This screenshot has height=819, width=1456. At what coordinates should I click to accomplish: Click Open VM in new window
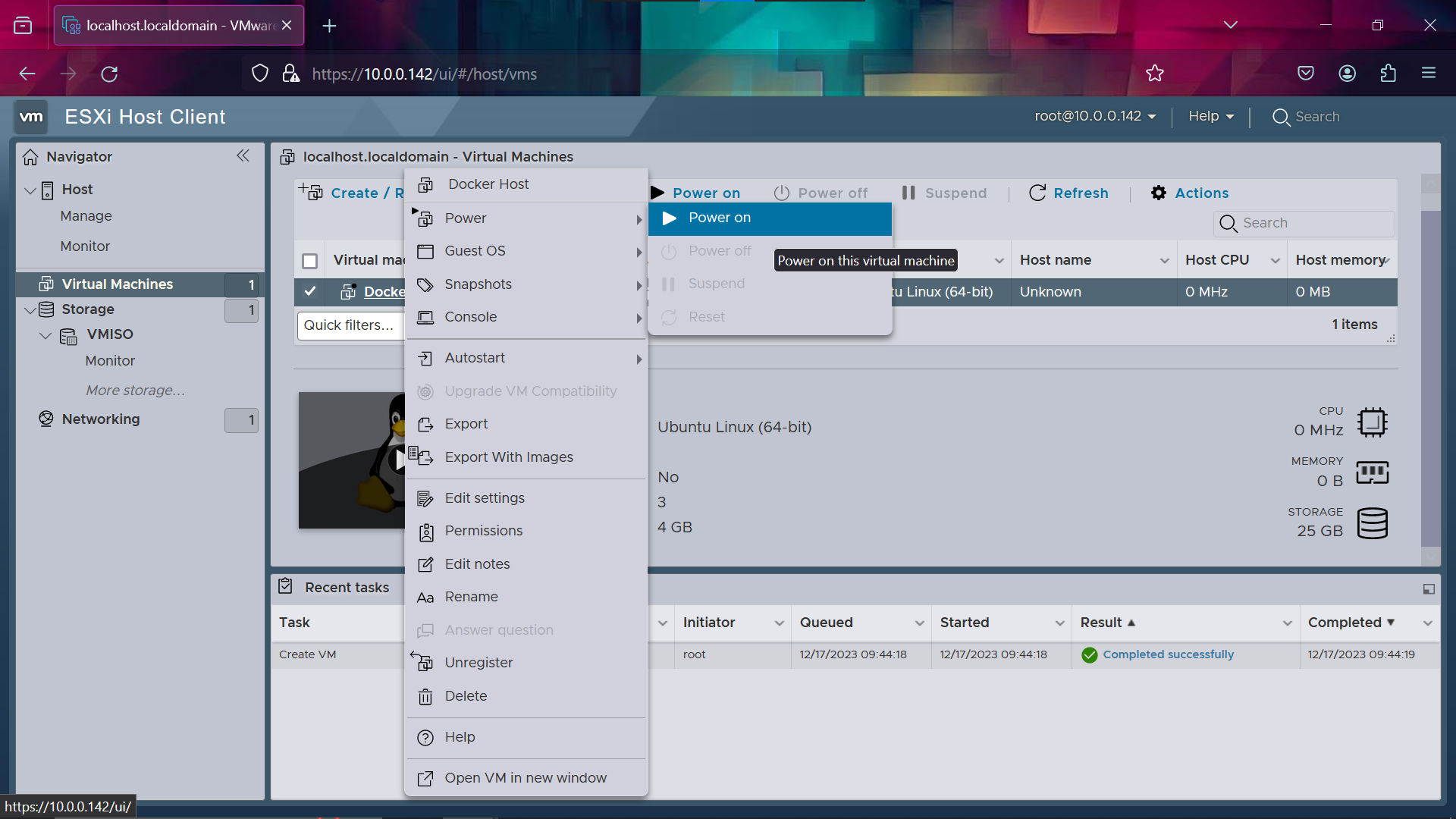tap(526, 778)
